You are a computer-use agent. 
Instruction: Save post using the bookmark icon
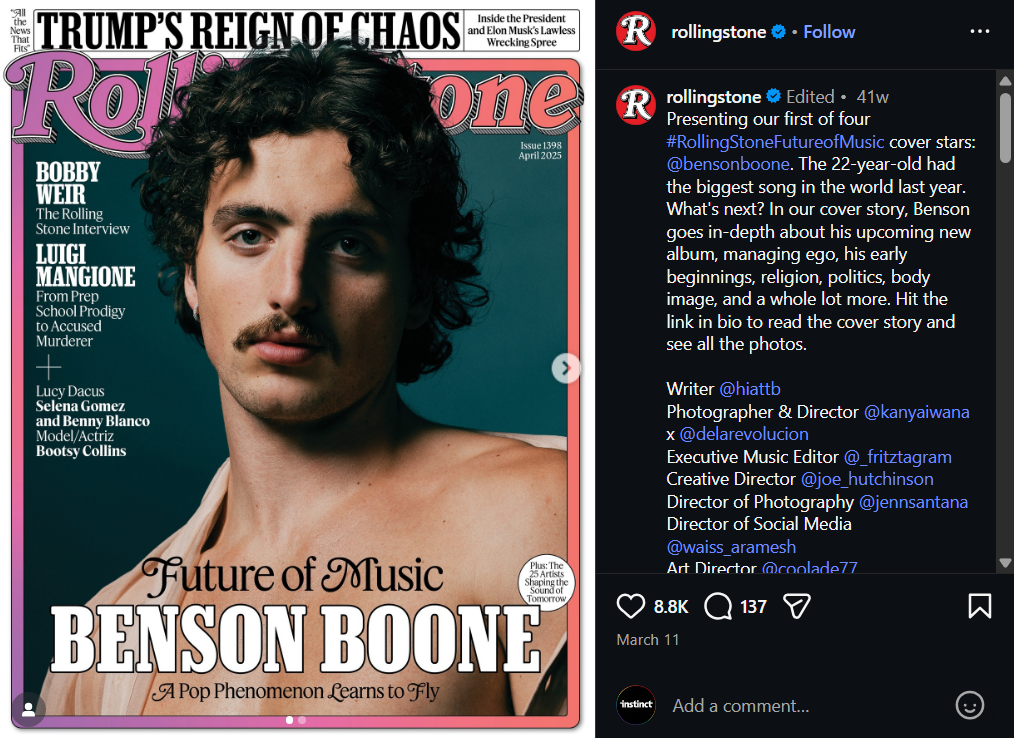pyautogui.click(x=979, y=606)
